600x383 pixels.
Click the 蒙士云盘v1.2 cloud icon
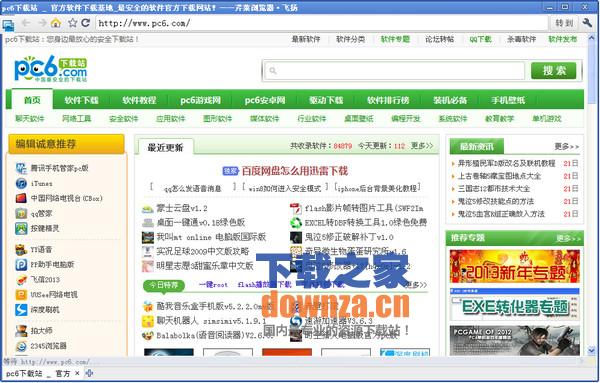(148, 209)
